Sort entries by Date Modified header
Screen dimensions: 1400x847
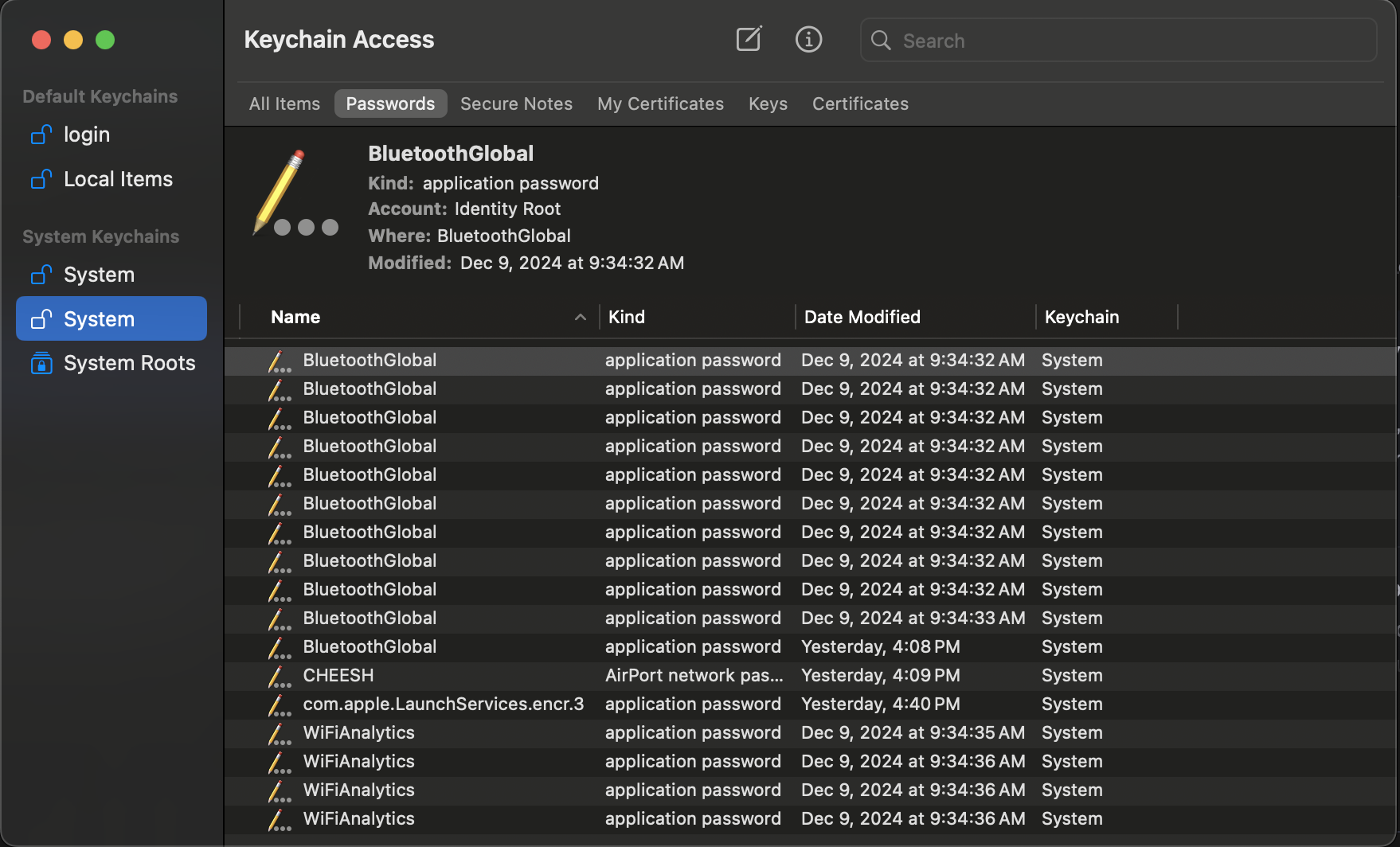tap(862, 317)
